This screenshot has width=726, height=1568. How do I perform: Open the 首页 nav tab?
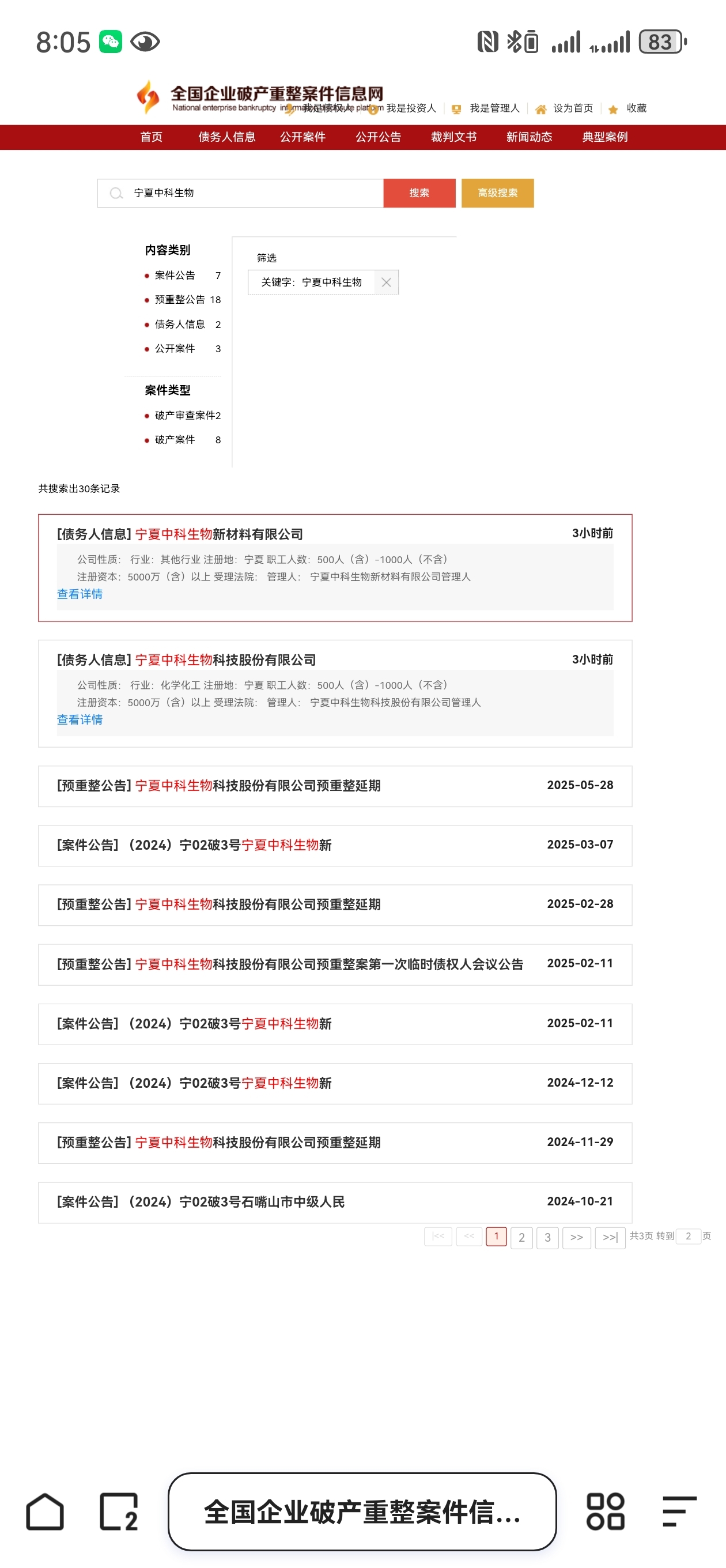pos(152,137)
